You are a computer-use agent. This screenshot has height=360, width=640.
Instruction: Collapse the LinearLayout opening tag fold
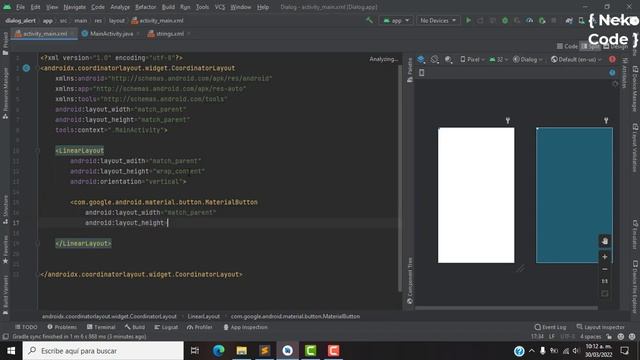click(x=38, y=151)
